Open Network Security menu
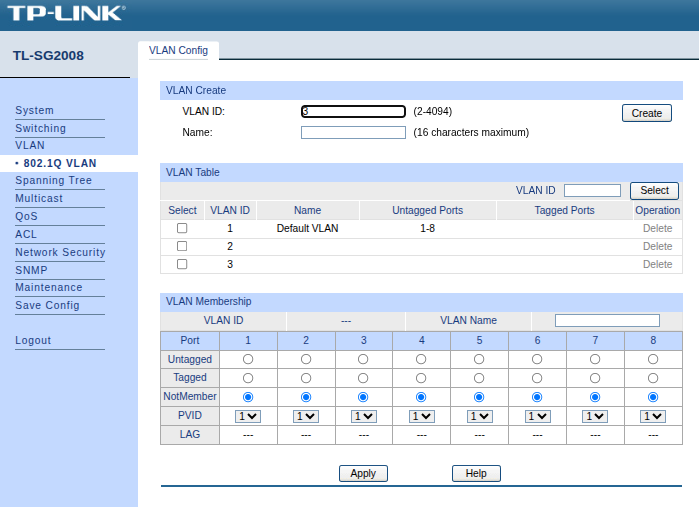Image resolution: width=699 pixels, height=507 pixels. coord(60,252)
